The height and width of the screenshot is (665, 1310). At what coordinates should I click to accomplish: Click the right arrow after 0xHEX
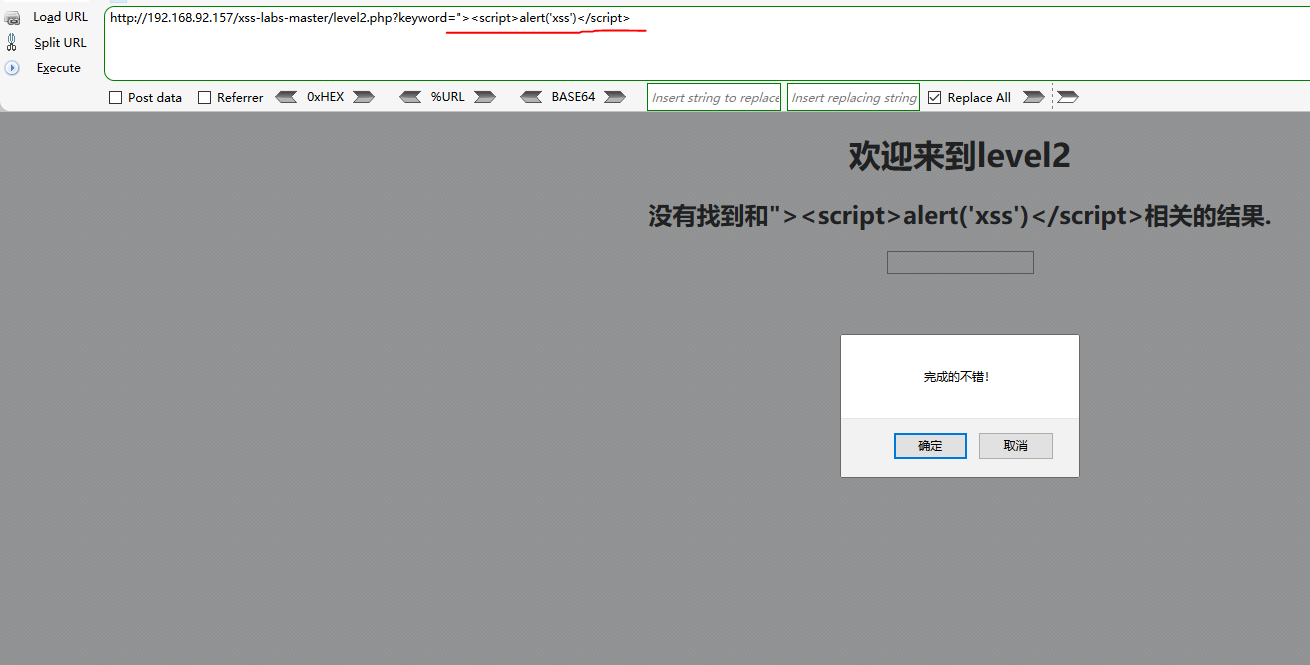pyautogui.click(x=364, y=97)
